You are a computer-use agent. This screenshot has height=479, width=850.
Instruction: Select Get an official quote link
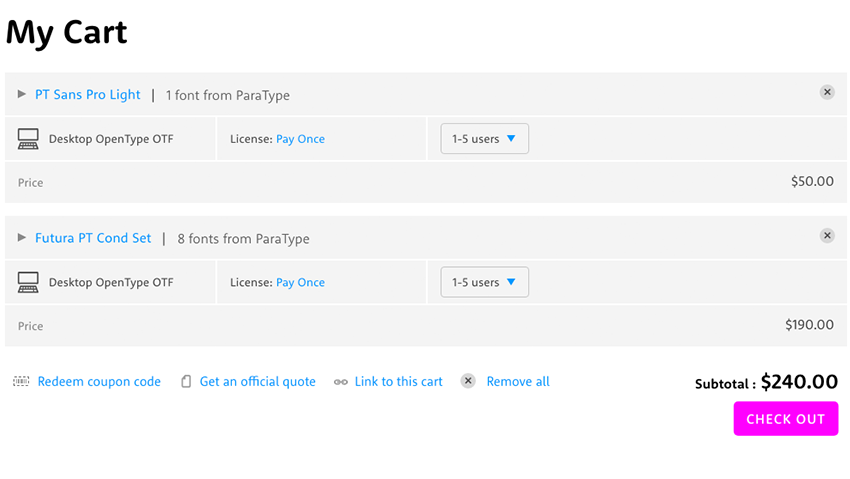click(x=257, y=382)
